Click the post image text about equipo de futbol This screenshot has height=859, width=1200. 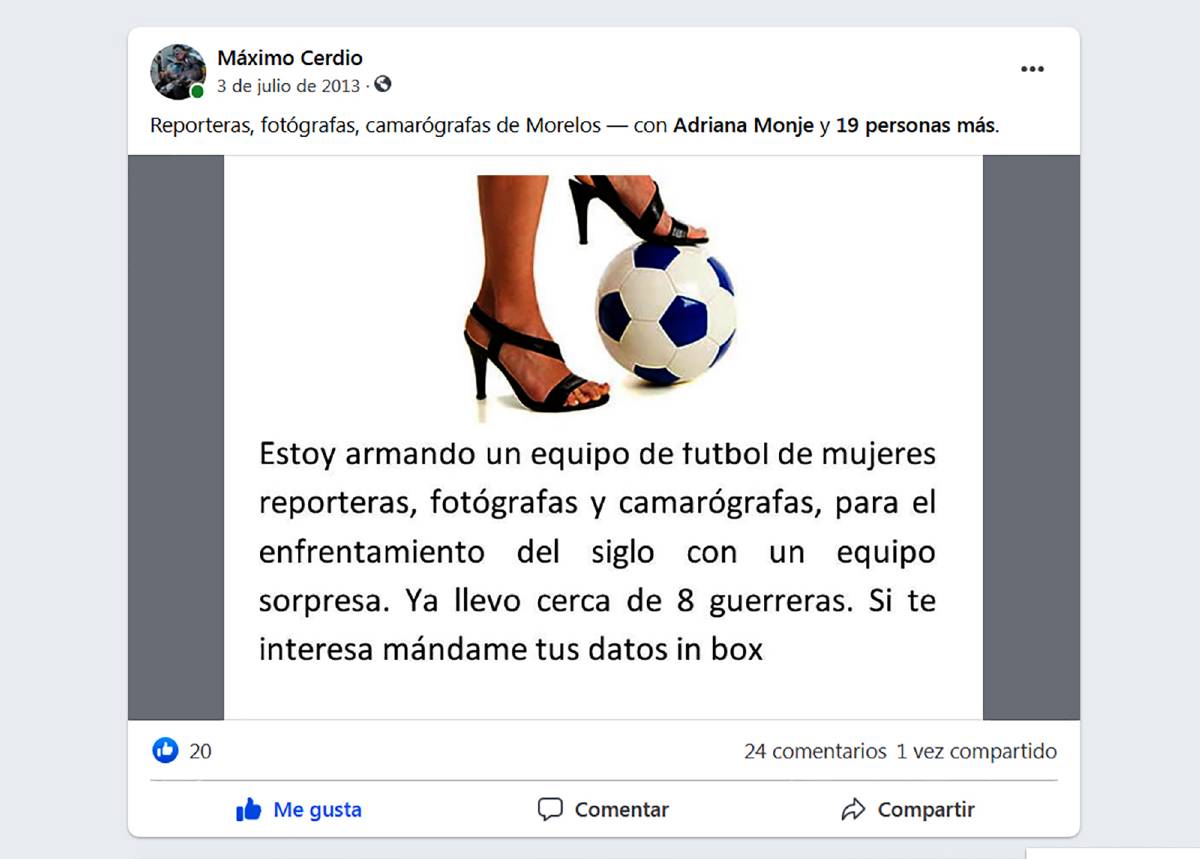[597, 551]
